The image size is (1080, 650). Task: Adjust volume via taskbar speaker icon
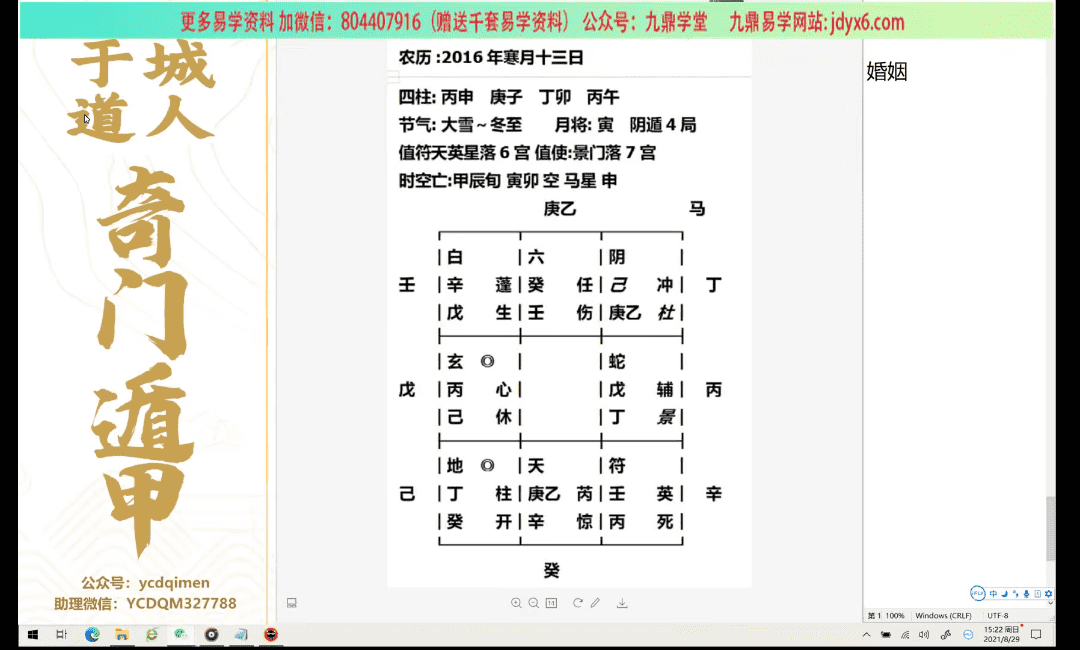pyautogui.click(x=924, y=635)
